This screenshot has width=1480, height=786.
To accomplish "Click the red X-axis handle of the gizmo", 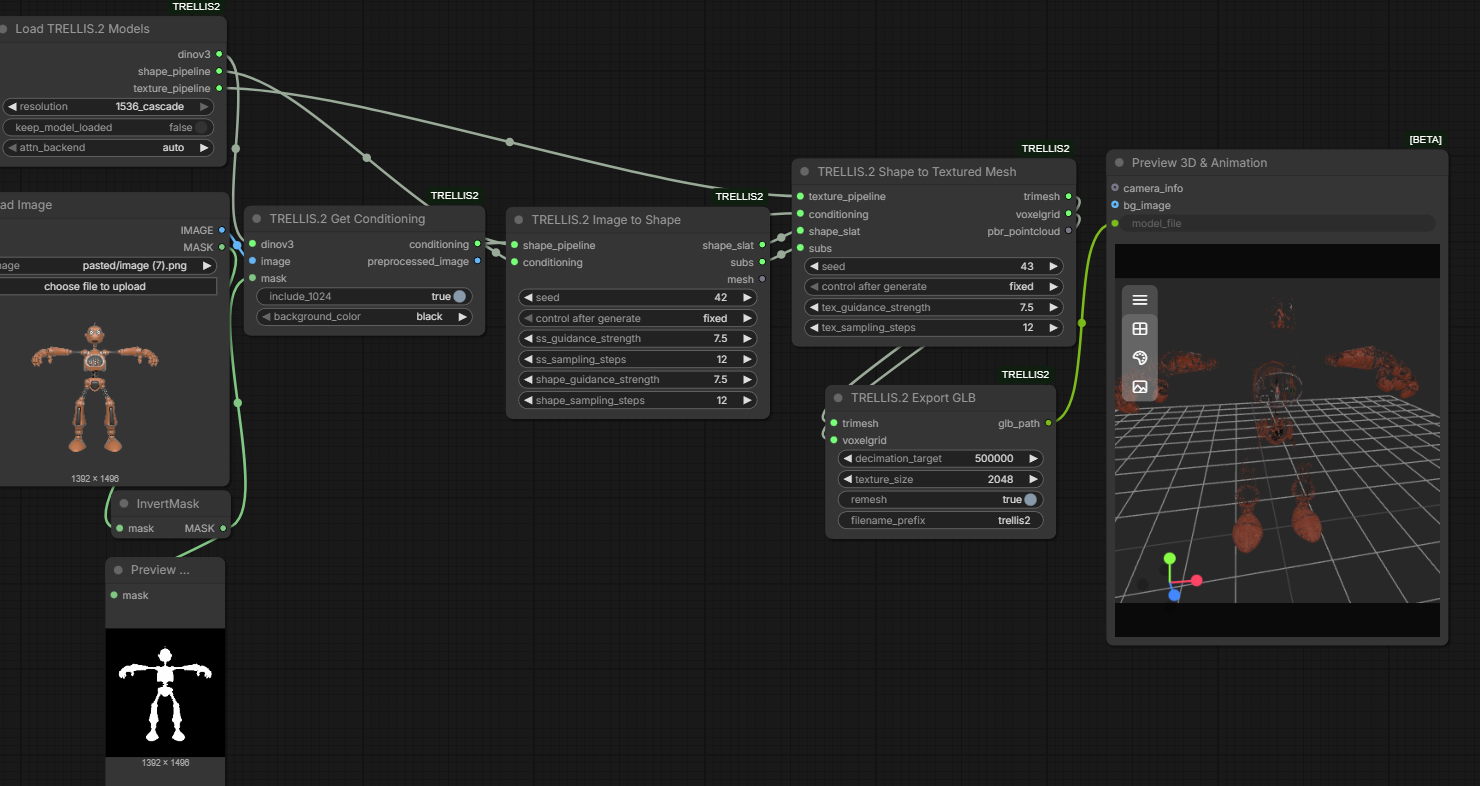I will click(1196, 580).
